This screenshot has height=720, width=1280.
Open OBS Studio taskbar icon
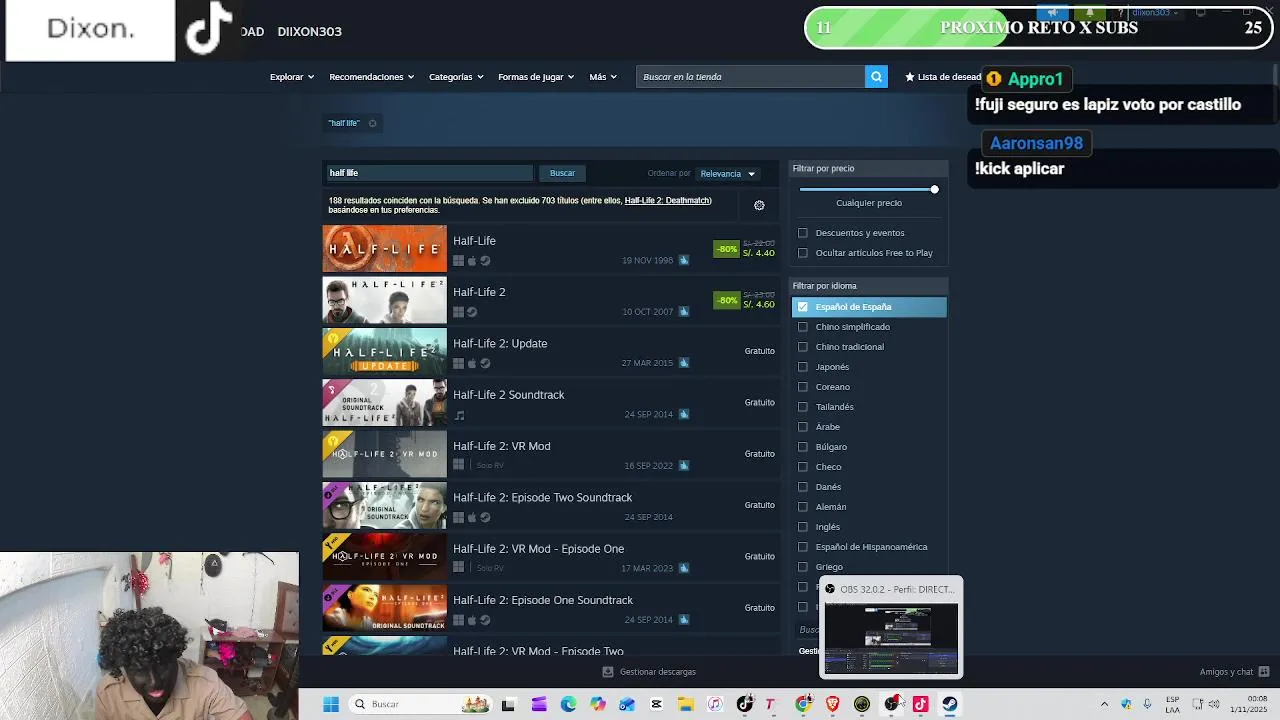(x=891, y=704)
